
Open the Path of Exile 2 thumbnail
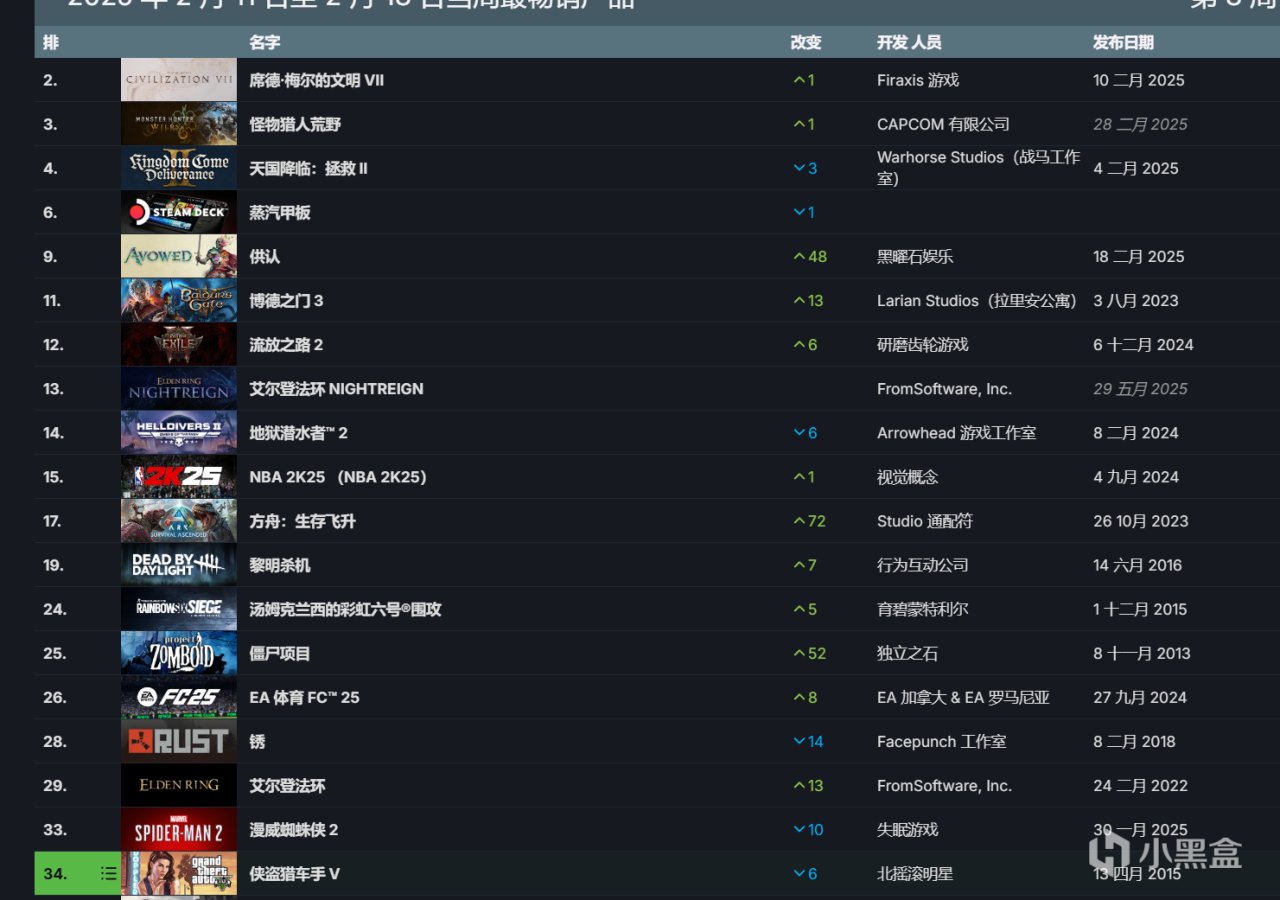[179, 344]
